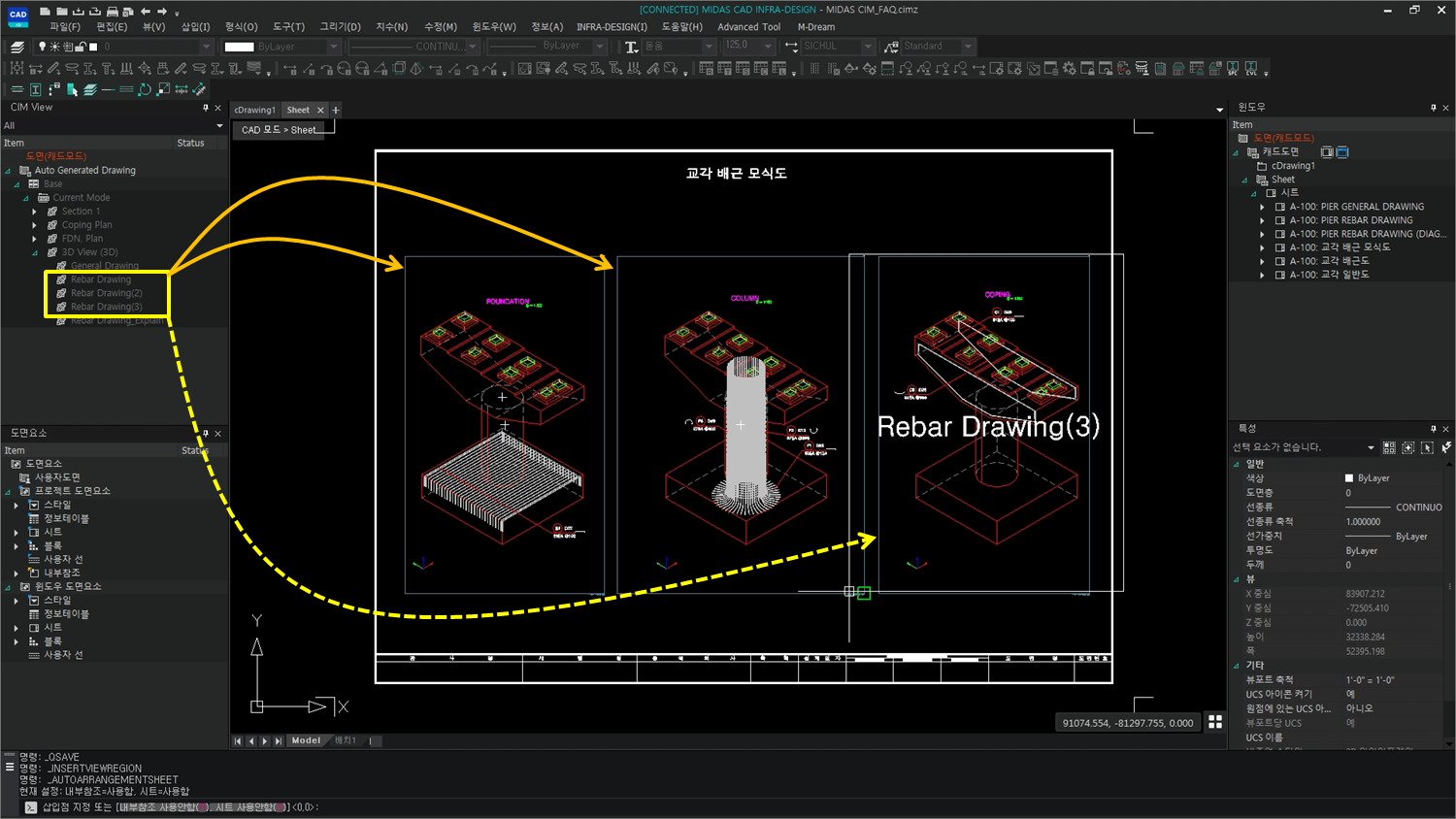Open the 그리기(D) menu

(339, 26)
